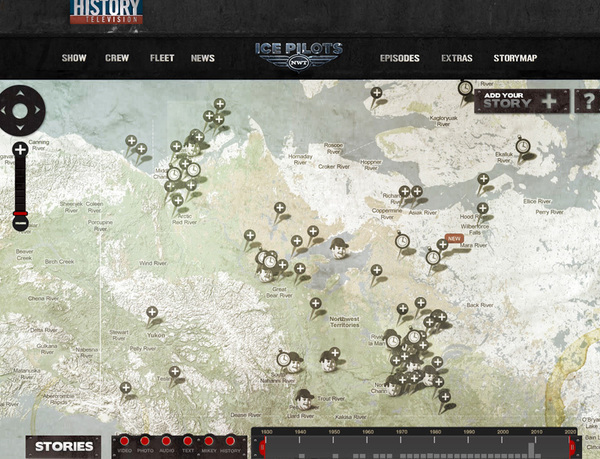Pan the map left with the arrow

tap(3, 111)
